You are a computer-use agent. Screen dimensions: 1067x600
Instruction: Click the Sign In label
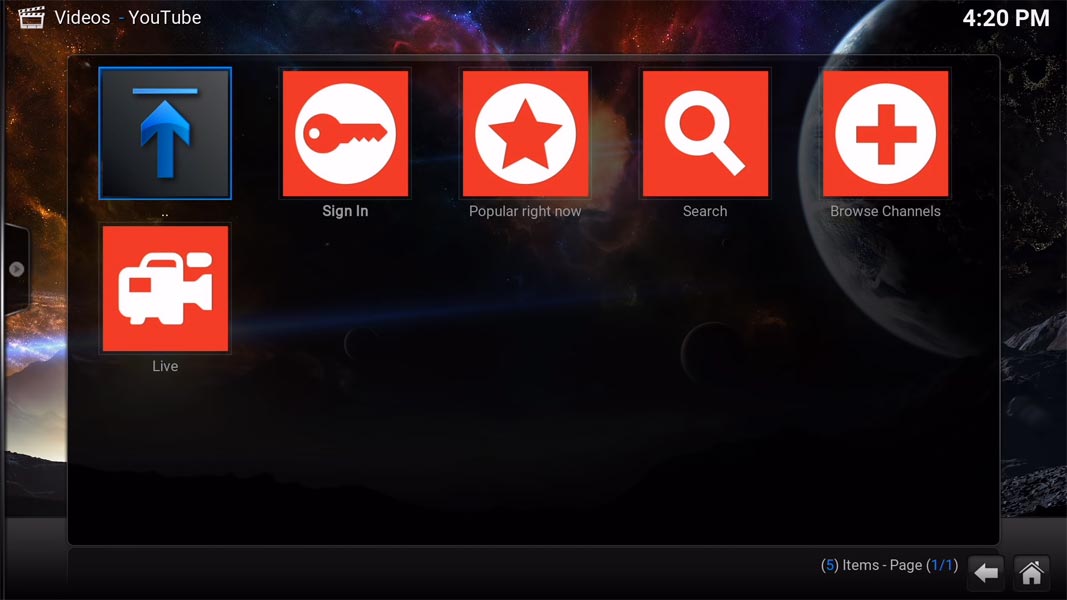pos(345,211)
